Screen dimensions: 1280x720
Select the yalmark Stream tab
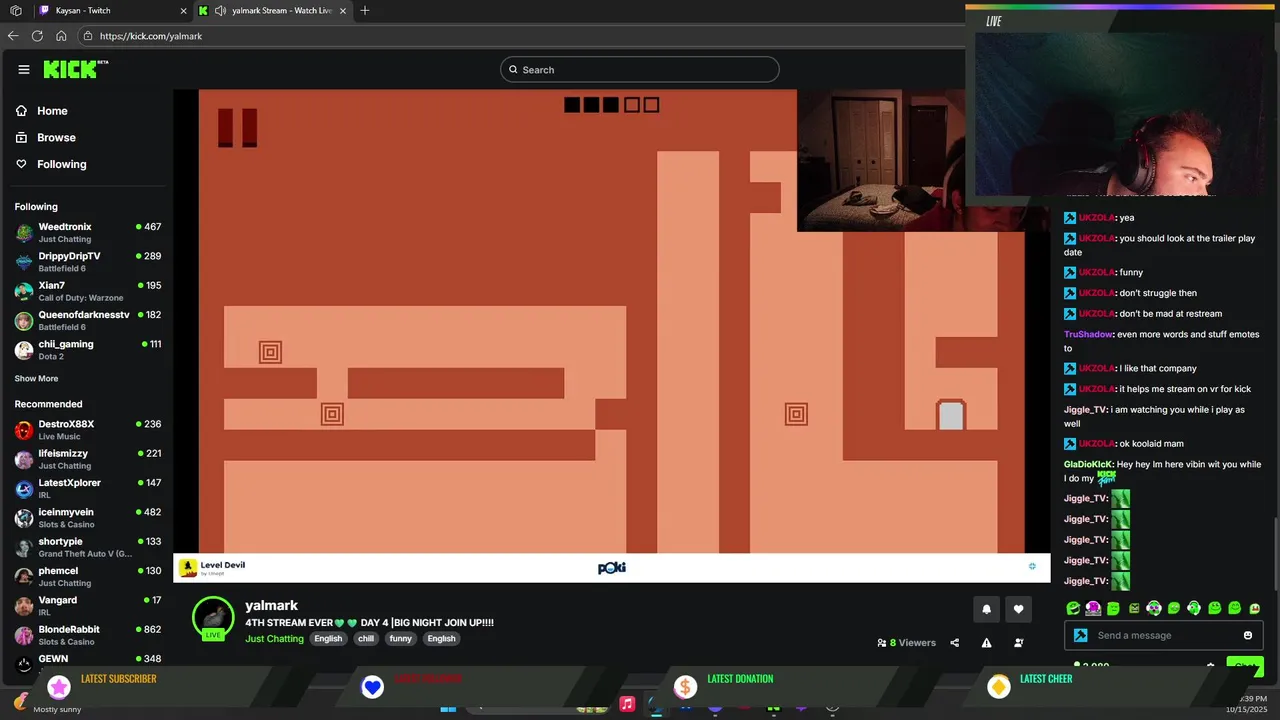[273, 11]
